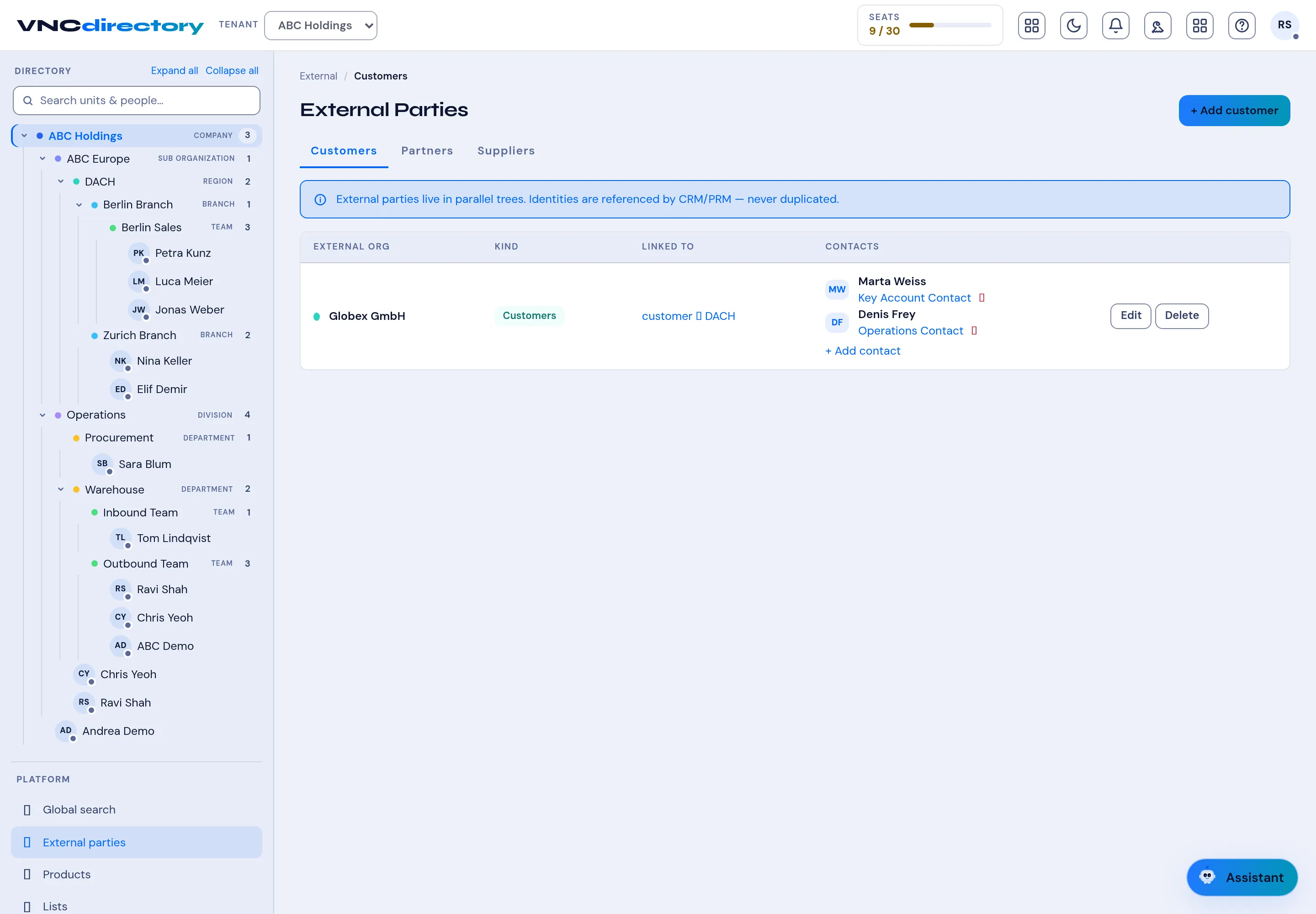The height and width of the screenshot is (914, 1316).
Task: Open the RS profile avatar in the header
Action: coord(1284,25)
